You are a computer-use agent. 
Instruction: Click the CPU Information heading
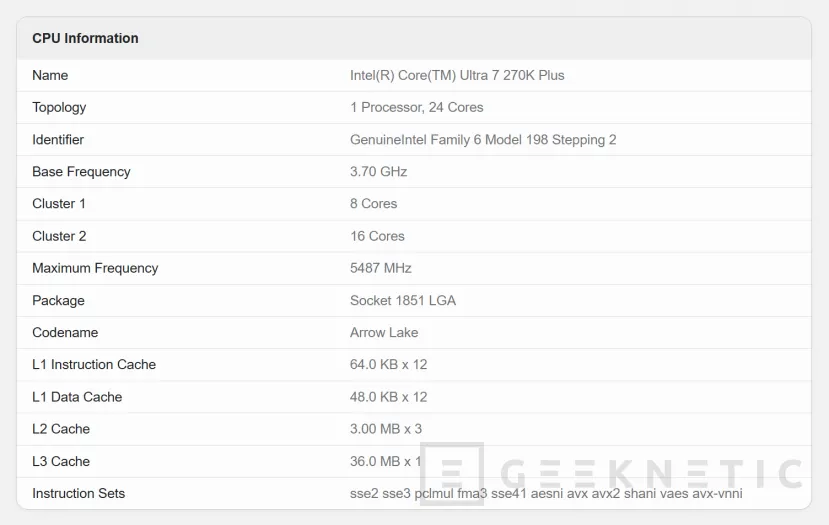[x=85, y=38]
